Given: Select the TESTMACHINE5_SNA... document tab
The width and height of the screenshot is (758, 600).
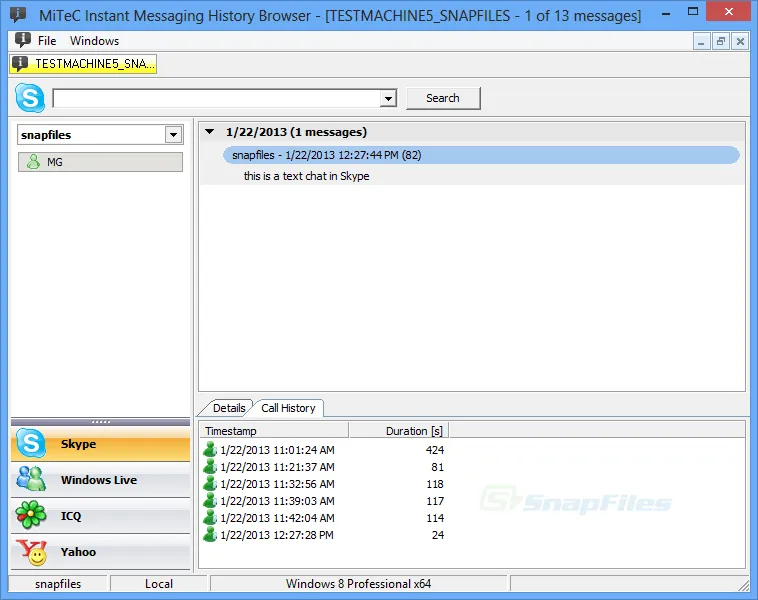Looking at the screenshot, I should pos(83,64).
